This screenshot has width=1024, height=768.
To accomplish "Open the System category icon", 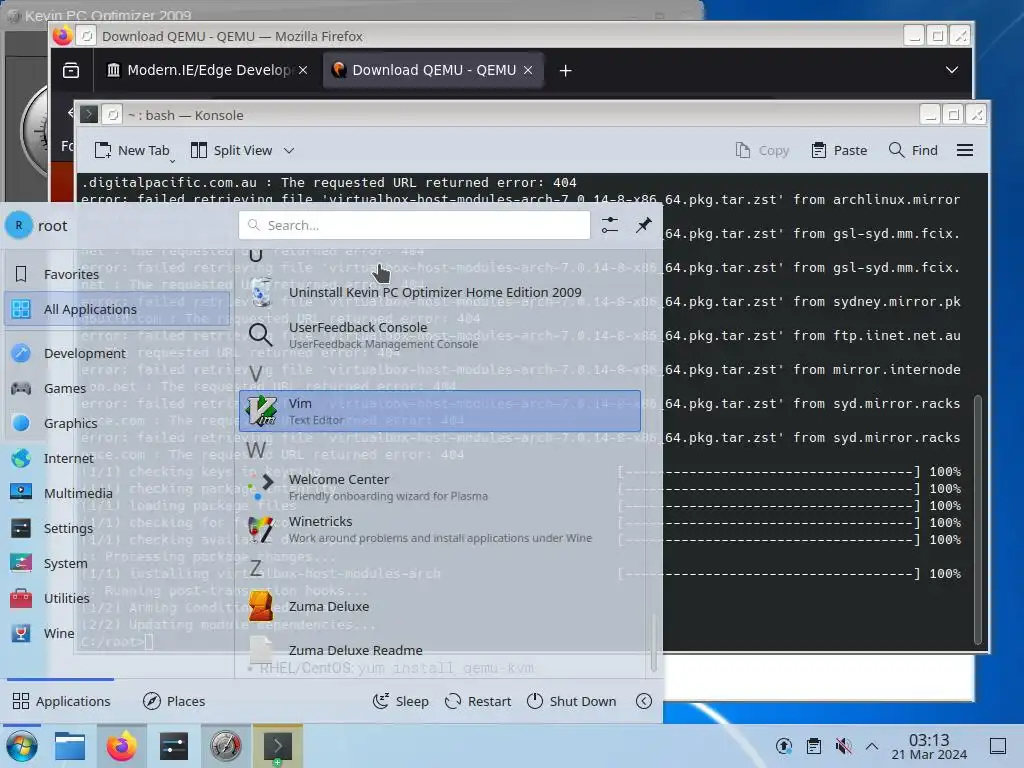I will click(21, 563).
